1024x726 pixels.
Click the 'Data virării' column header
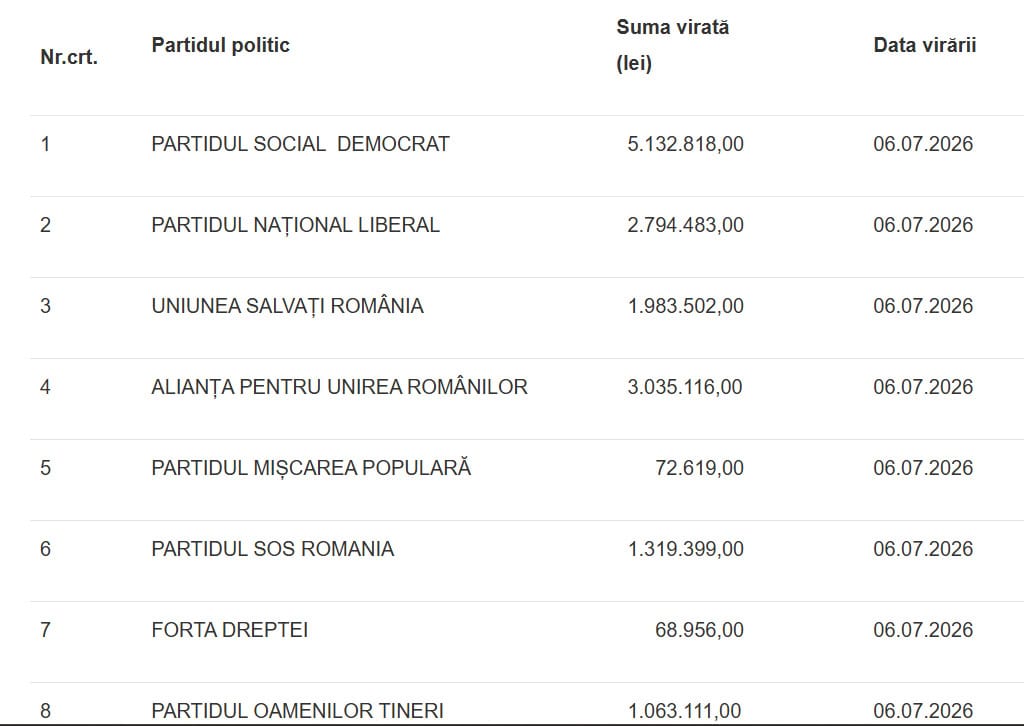(925, 45)
